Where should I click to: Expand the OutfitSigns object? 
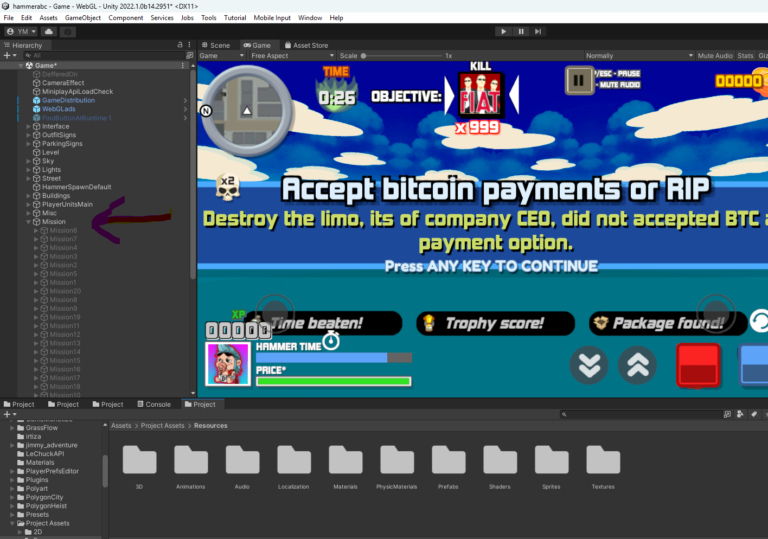click(28, 135)
